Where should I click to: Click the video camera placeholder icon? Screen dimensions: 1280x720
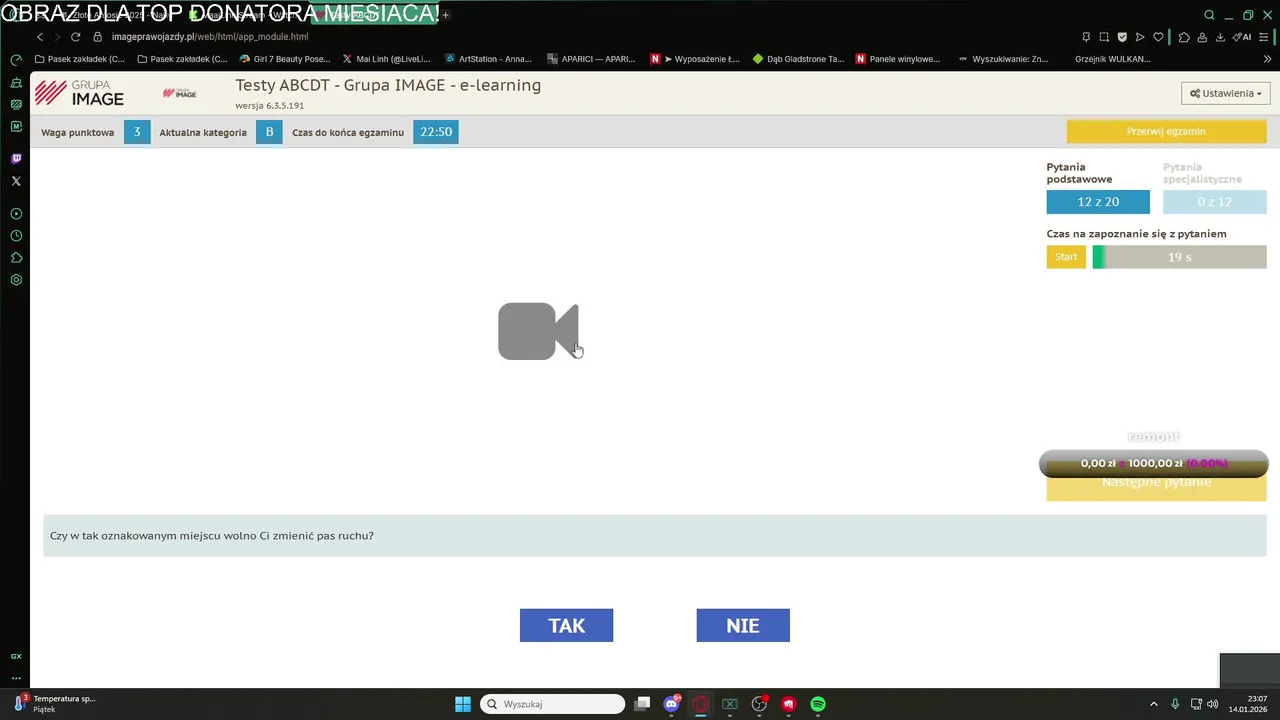coord(538,331)
